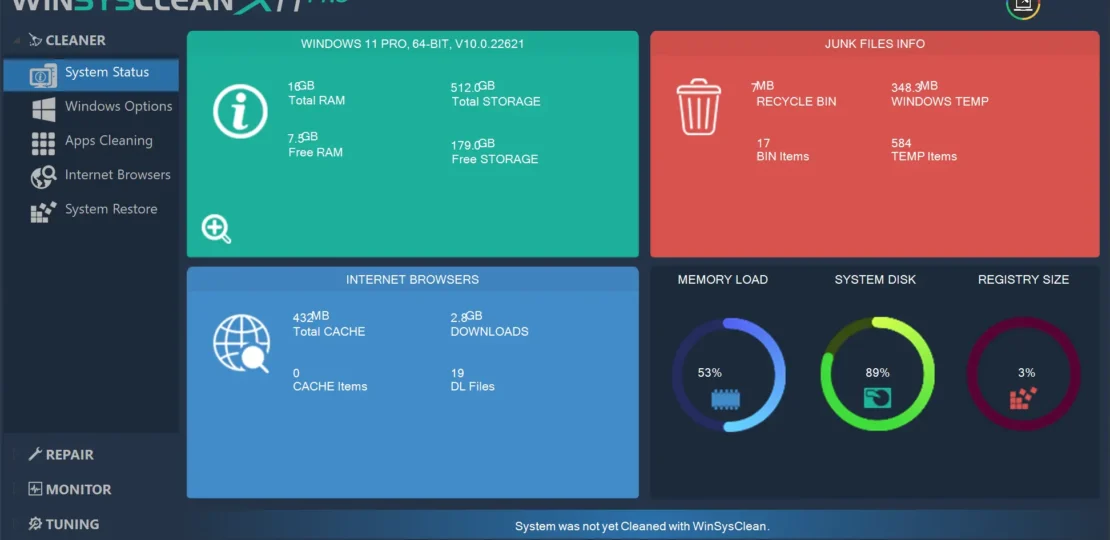1110x540 pixels.
Task: Expand the MONITOR category
Action: point(78,490)
